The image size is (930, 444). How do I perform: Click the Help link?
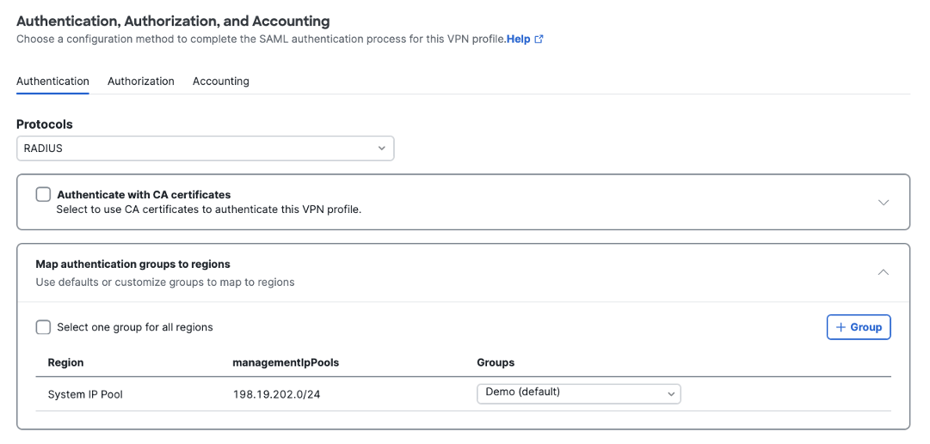point(518,40)
